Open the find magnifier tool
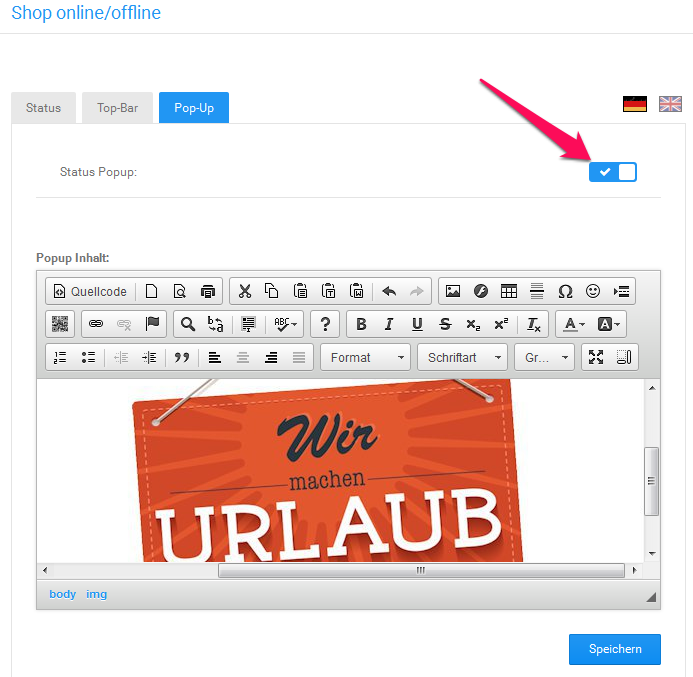693x677 pixels. (x=188, y=324)
